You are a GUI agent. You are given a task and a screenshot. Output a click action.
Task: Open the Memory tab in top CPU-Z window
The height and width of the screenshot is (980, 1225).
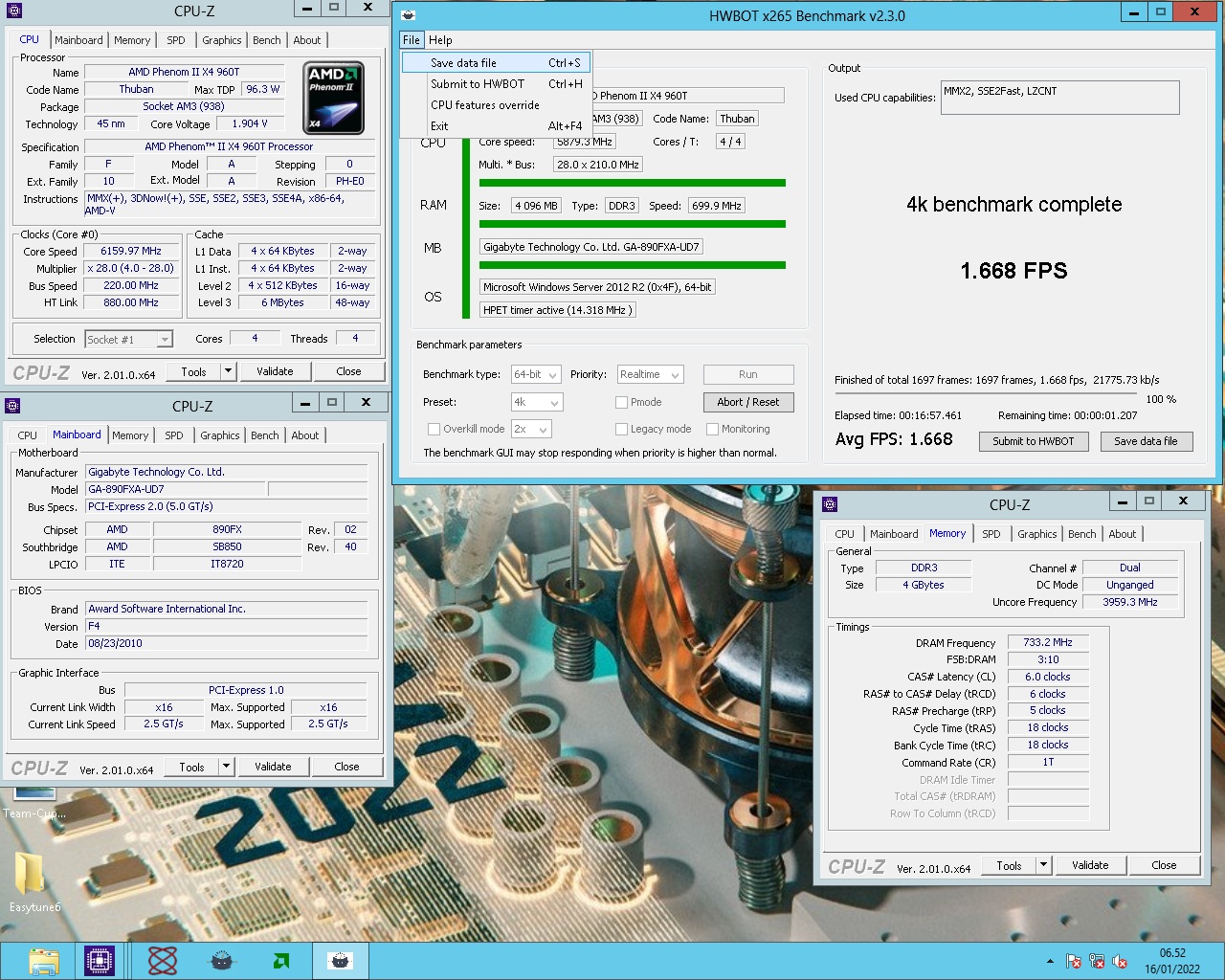pos(132,39)
